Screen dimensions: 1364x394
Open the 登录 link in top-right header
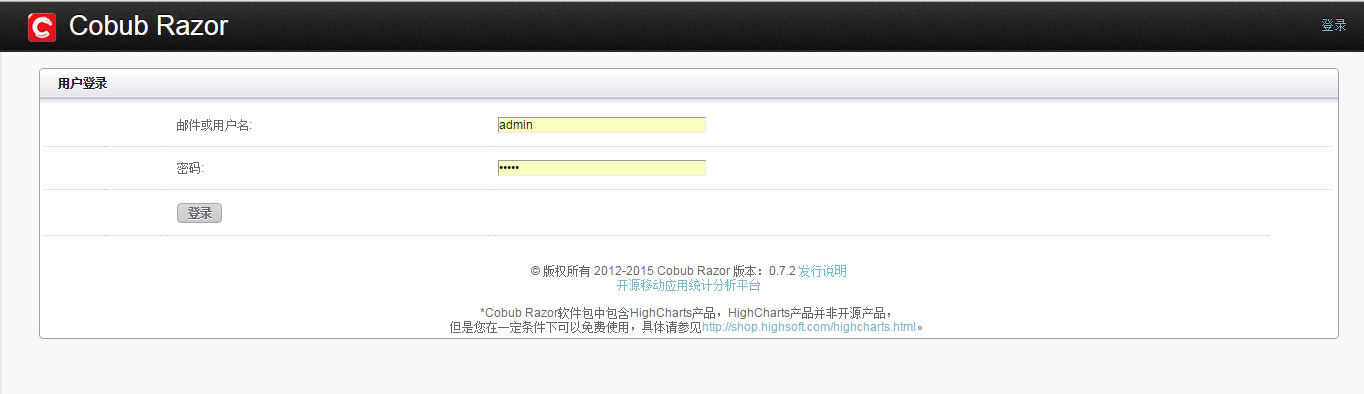click(1334, 26)
